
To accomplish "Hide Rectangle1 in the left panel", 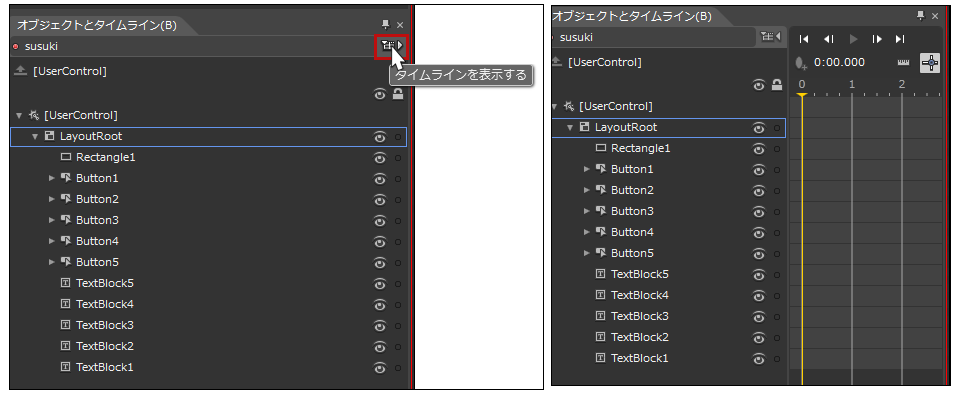I will coord(380,158).
